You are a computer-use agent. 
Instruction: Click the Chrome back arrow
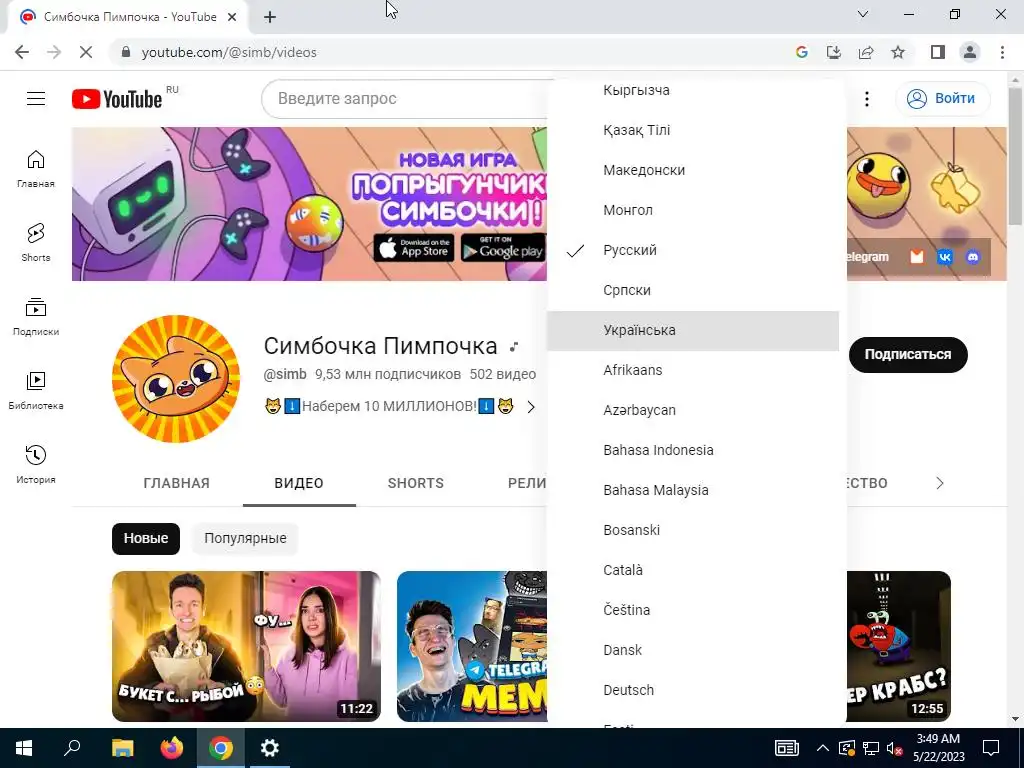[x=22, y=52]
